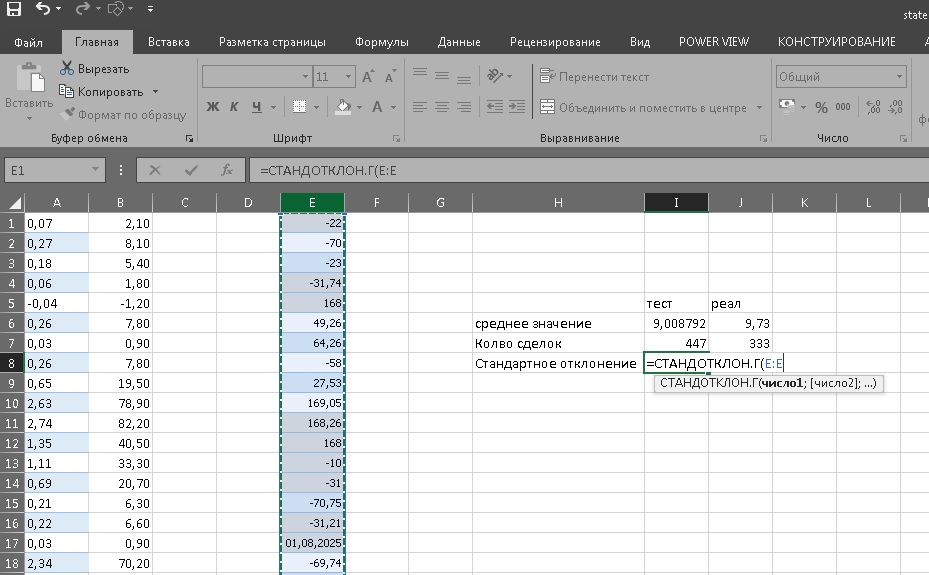Save the workbook with the floppy icon
The image size is (929, 575).
(14, 9)
